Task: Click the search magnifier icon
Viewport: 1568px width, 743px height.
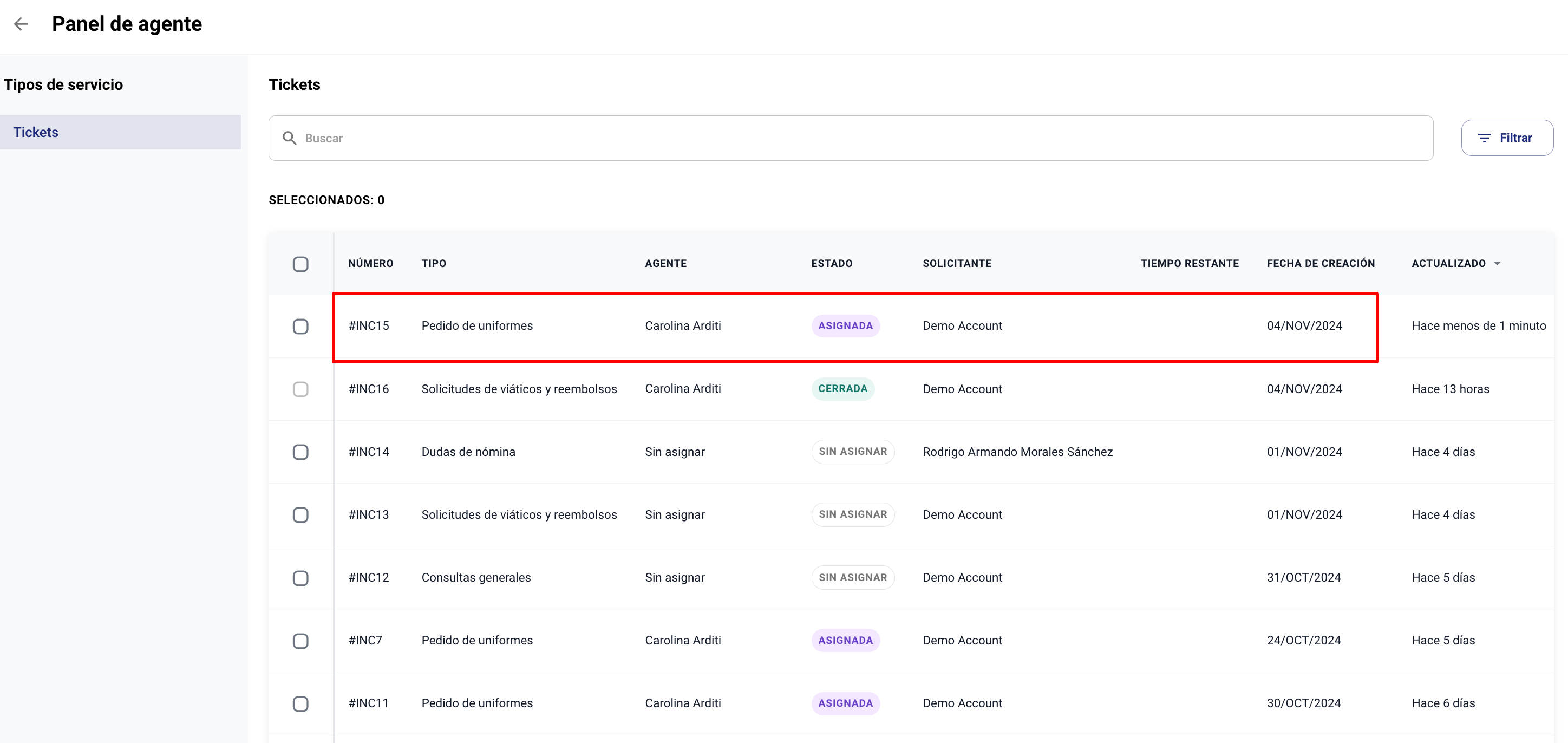Action: click(290, 138)
